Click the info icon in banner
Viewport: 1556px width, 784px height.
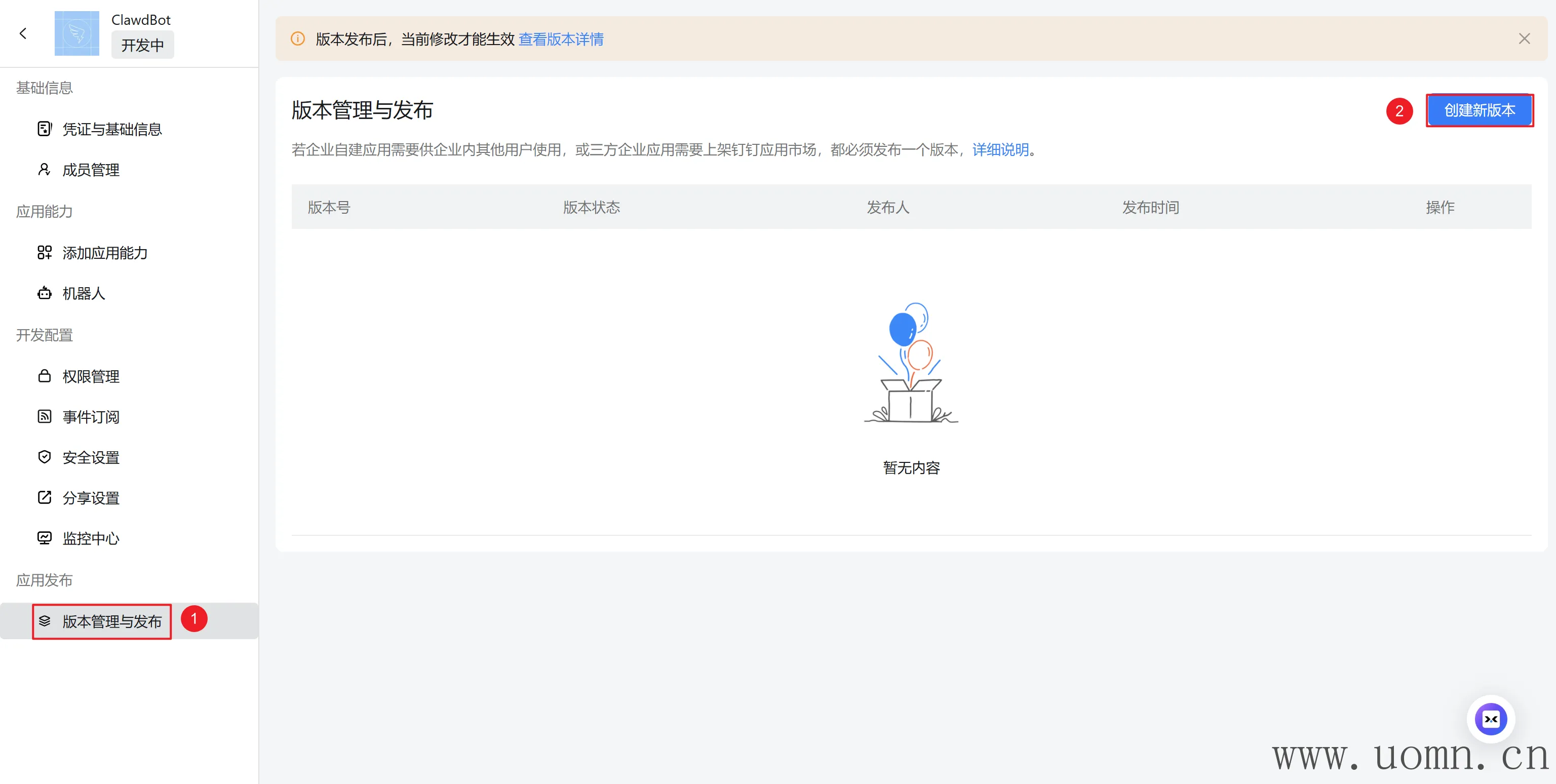point(298,40)
